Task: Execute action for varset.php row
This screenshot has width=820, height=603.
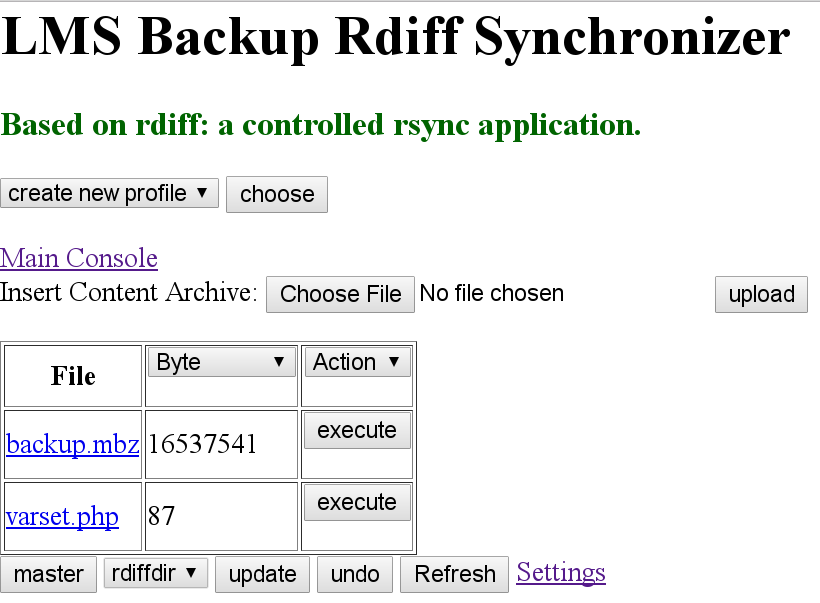Action: 357,503
